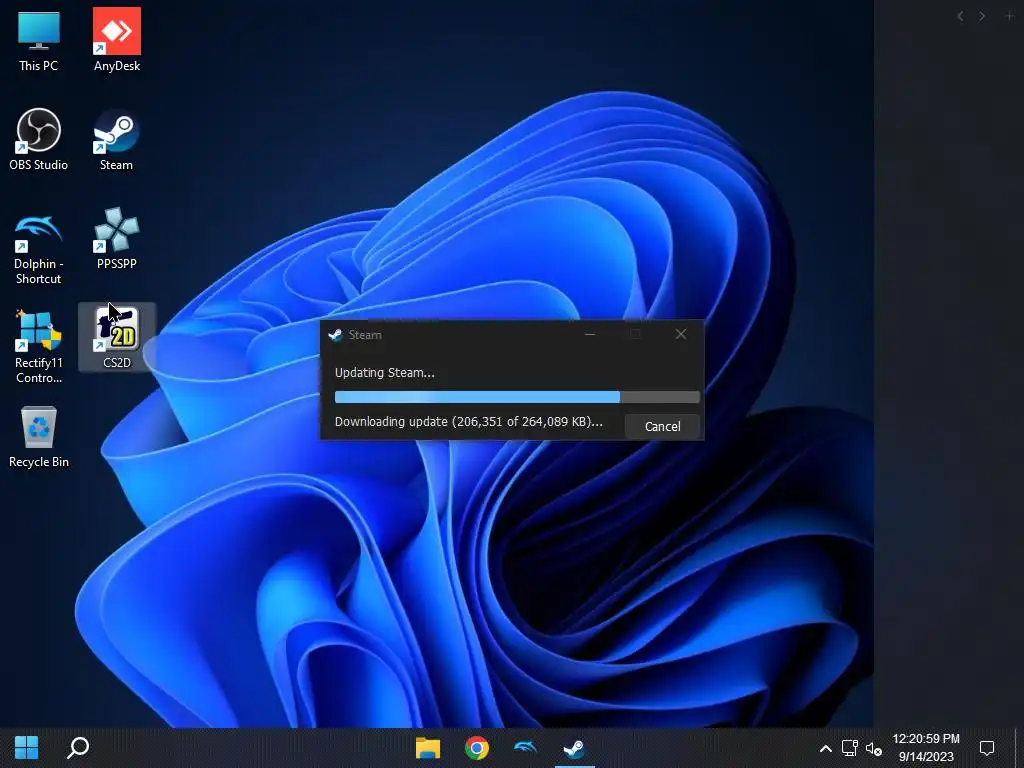
Task: Select the CS2D desktop shortcut
Action: pyautogui.click(x=117, y=338)
